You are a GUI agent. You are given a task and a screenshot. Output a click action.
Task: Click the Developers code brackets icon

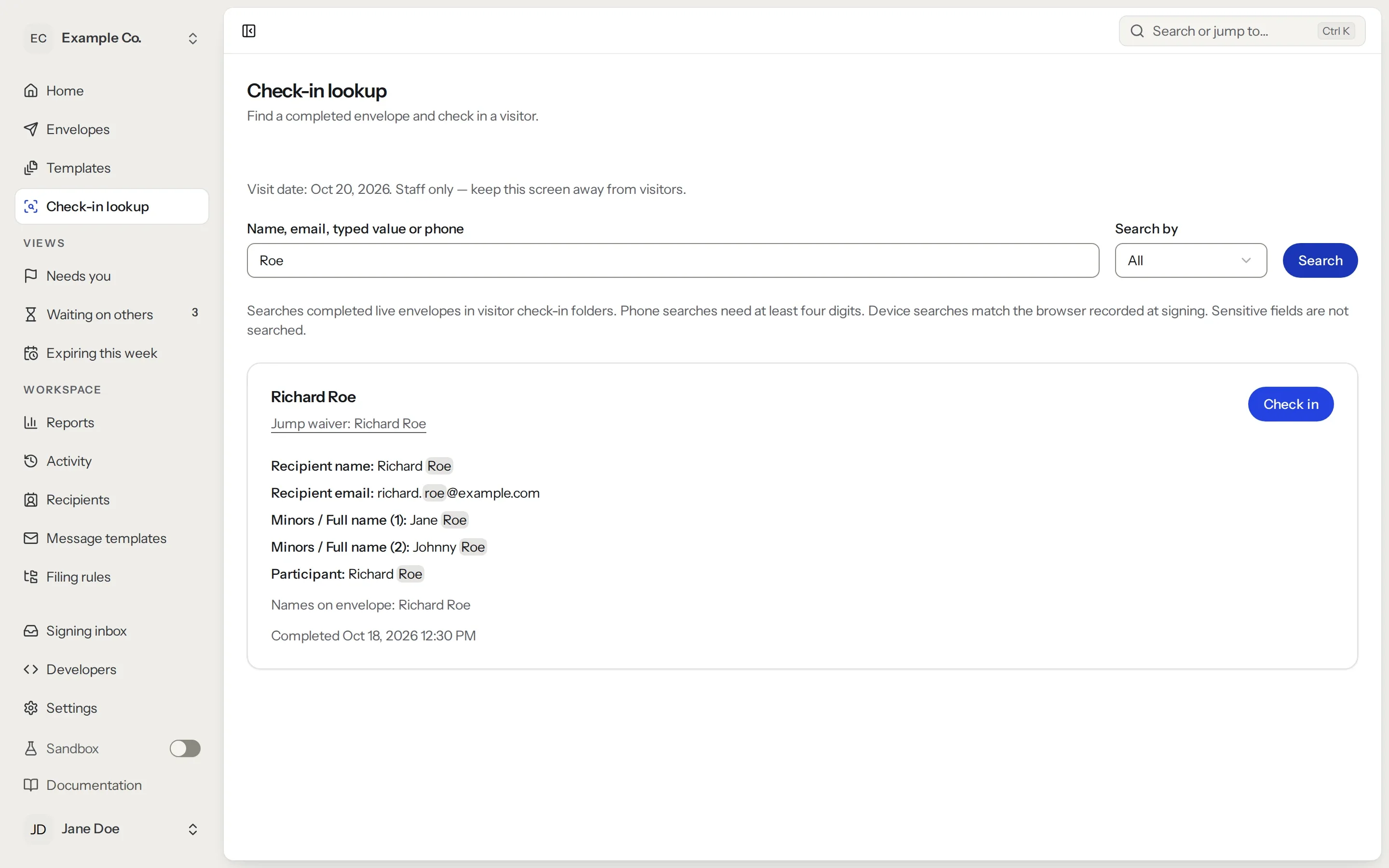pyautogui.click(x=31, y=669)
